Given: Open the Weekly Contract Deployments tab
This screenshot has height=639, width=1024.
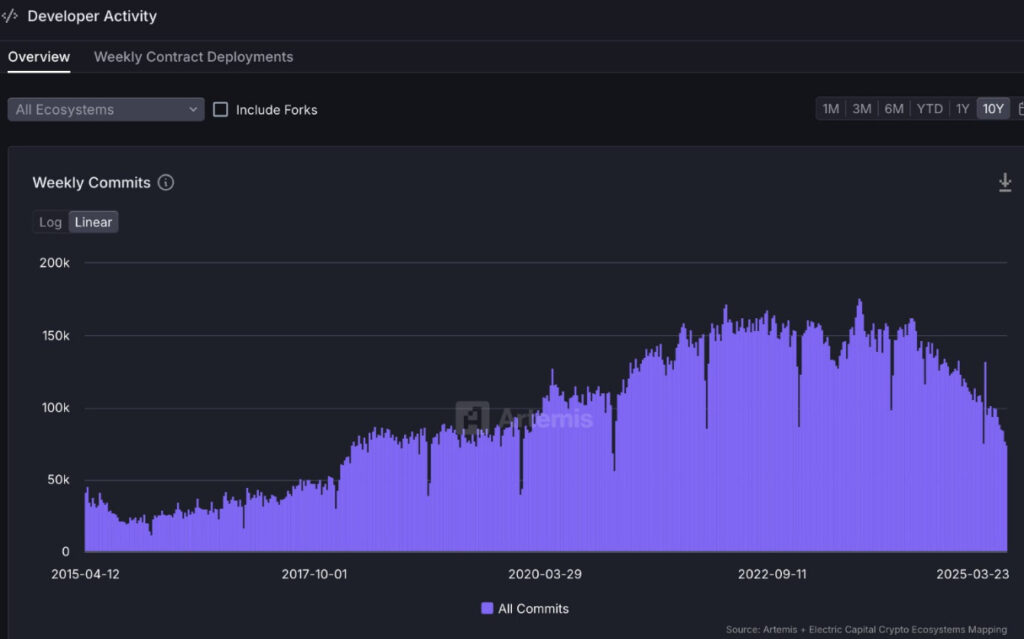Looking at the screenshot, I should click(x=193, y=57).
